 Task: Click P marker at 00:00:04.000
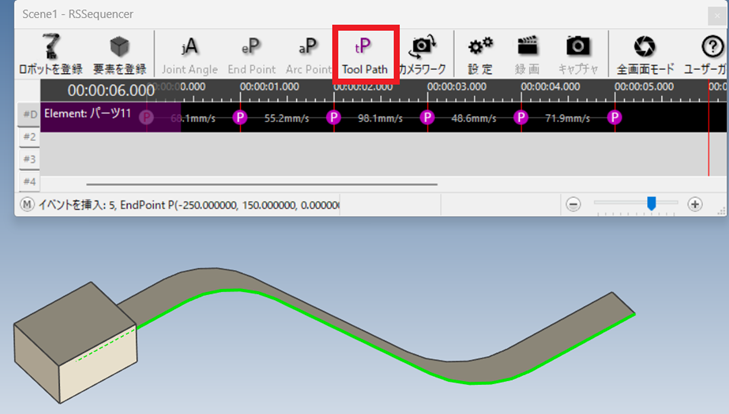pyautogui.click(x=521, y=117)
